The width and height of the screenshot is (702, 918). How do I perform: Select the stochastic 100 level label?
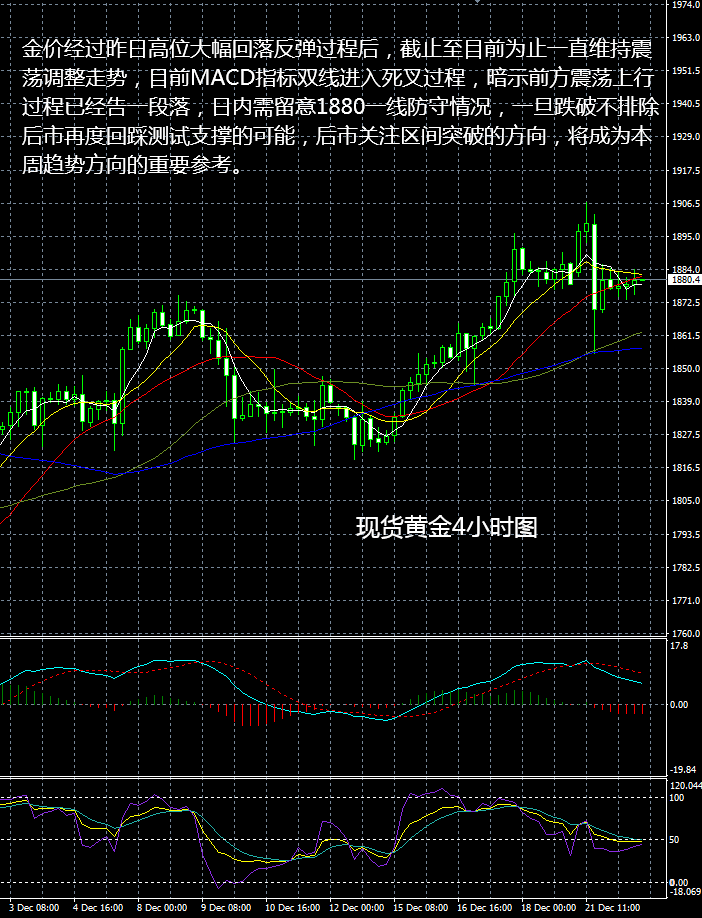(677, 797)
